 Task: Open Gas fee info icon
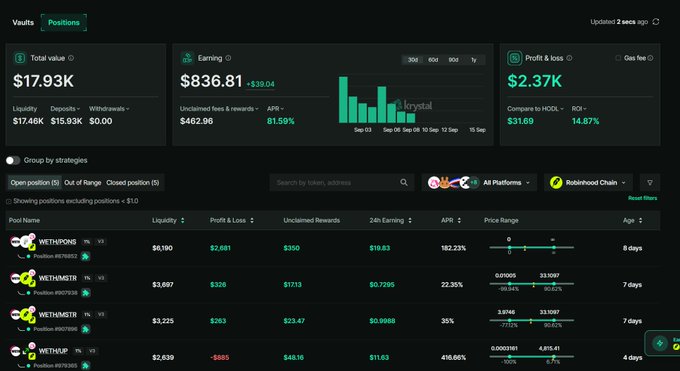(650, 58)
